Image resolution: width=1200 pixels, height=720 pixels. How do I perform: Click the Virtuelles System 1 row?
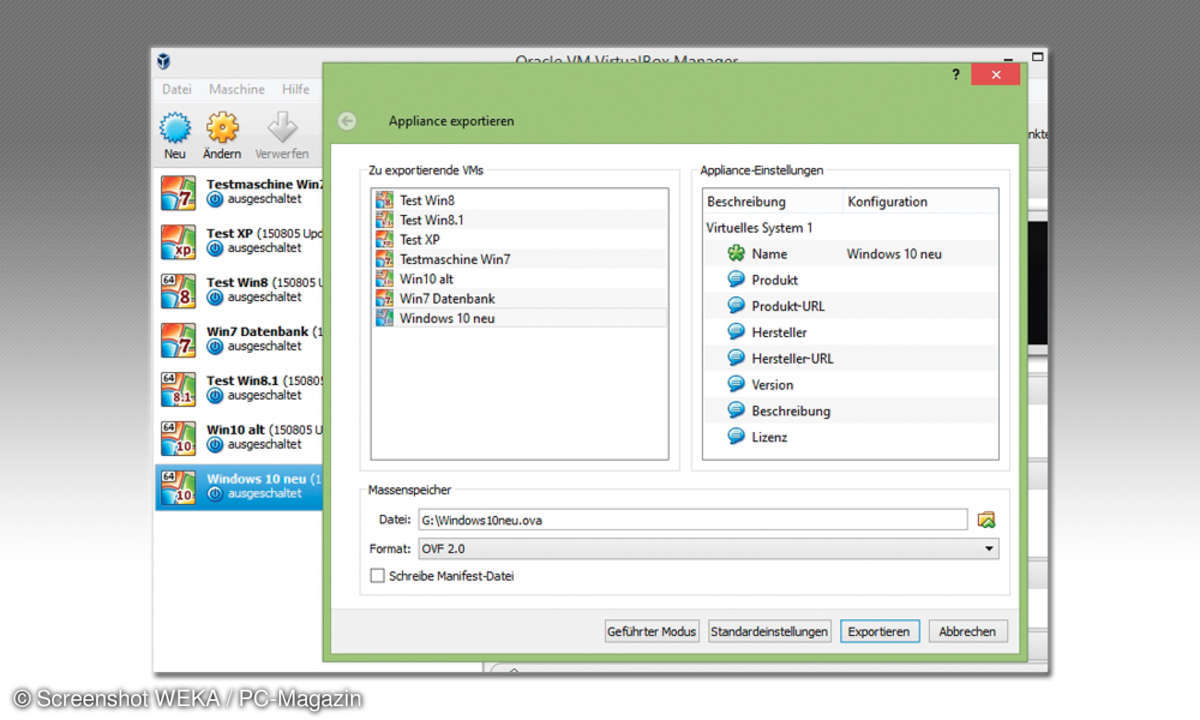[850, 227]
